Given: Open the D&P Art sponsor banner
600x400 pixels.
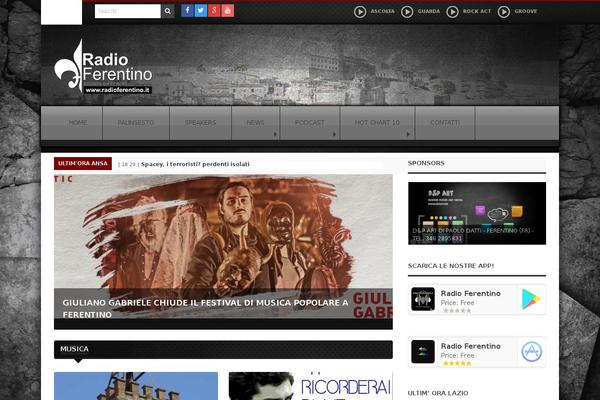Looking at the screenshot, I should 477,213.
